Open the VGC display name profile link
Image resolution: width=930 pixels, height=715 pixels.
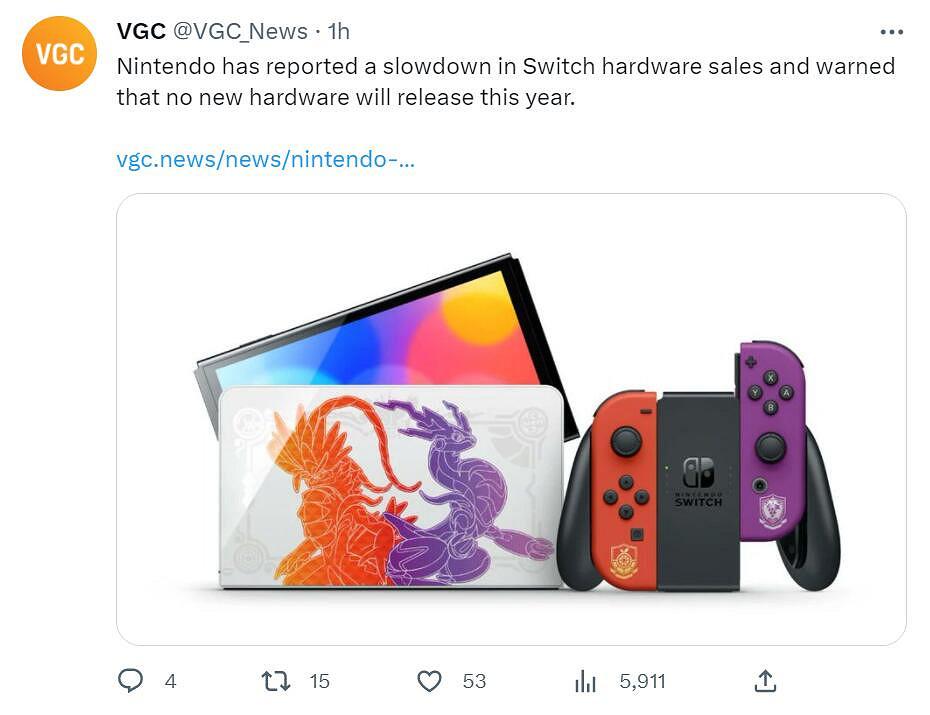coord(140,32)
